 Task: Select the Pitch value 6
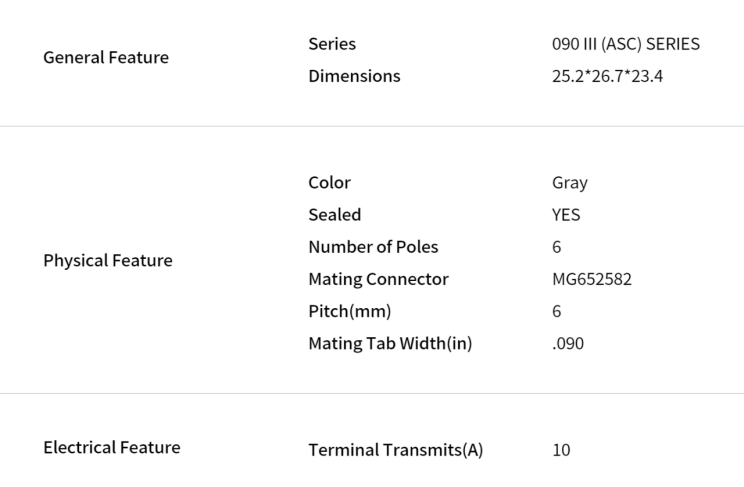[x=557, y=311]
